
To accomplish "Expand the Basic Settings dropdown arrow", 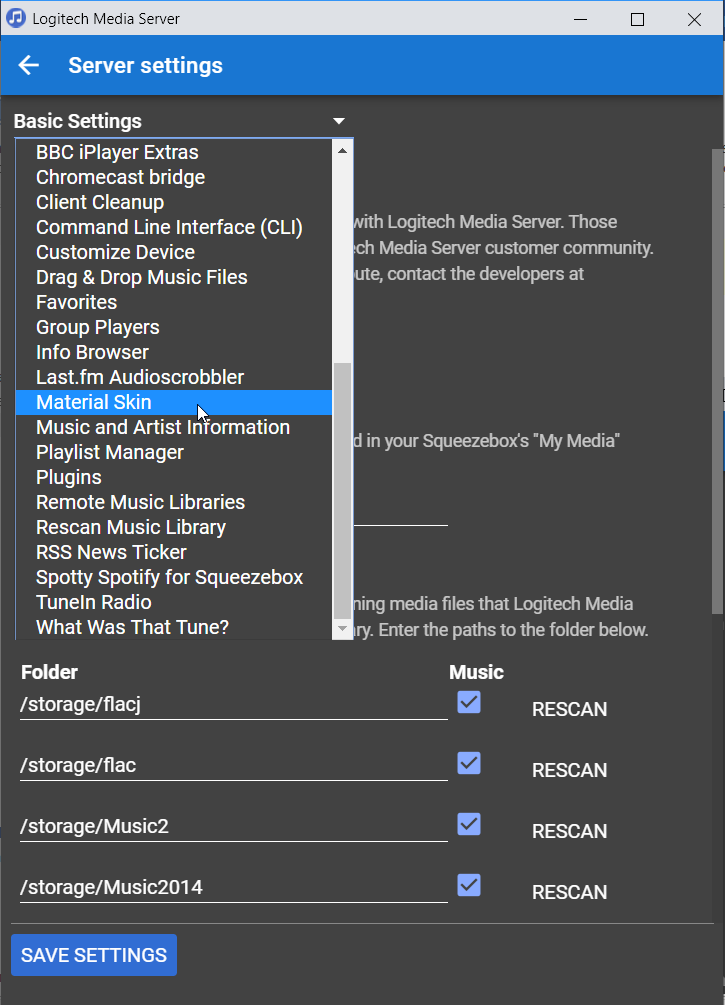I will pyautogui.click(x=339, y=121).
